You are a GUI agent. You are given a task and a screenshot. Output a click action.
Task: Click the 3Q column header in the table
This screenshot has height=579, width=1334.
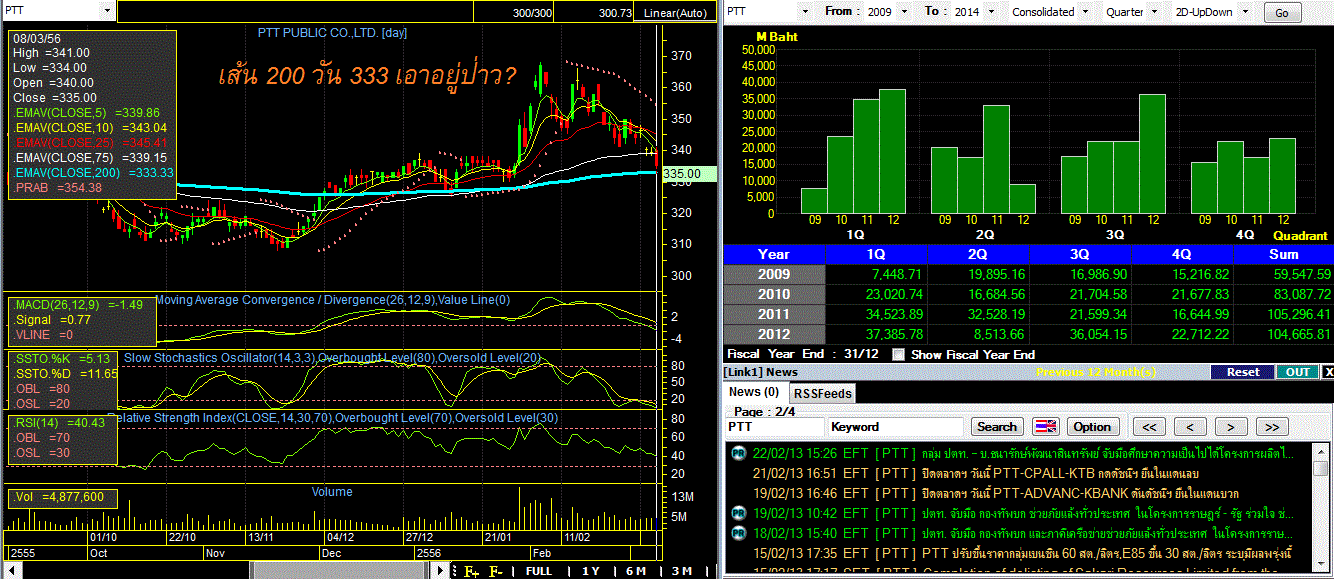pos(1080,254)
